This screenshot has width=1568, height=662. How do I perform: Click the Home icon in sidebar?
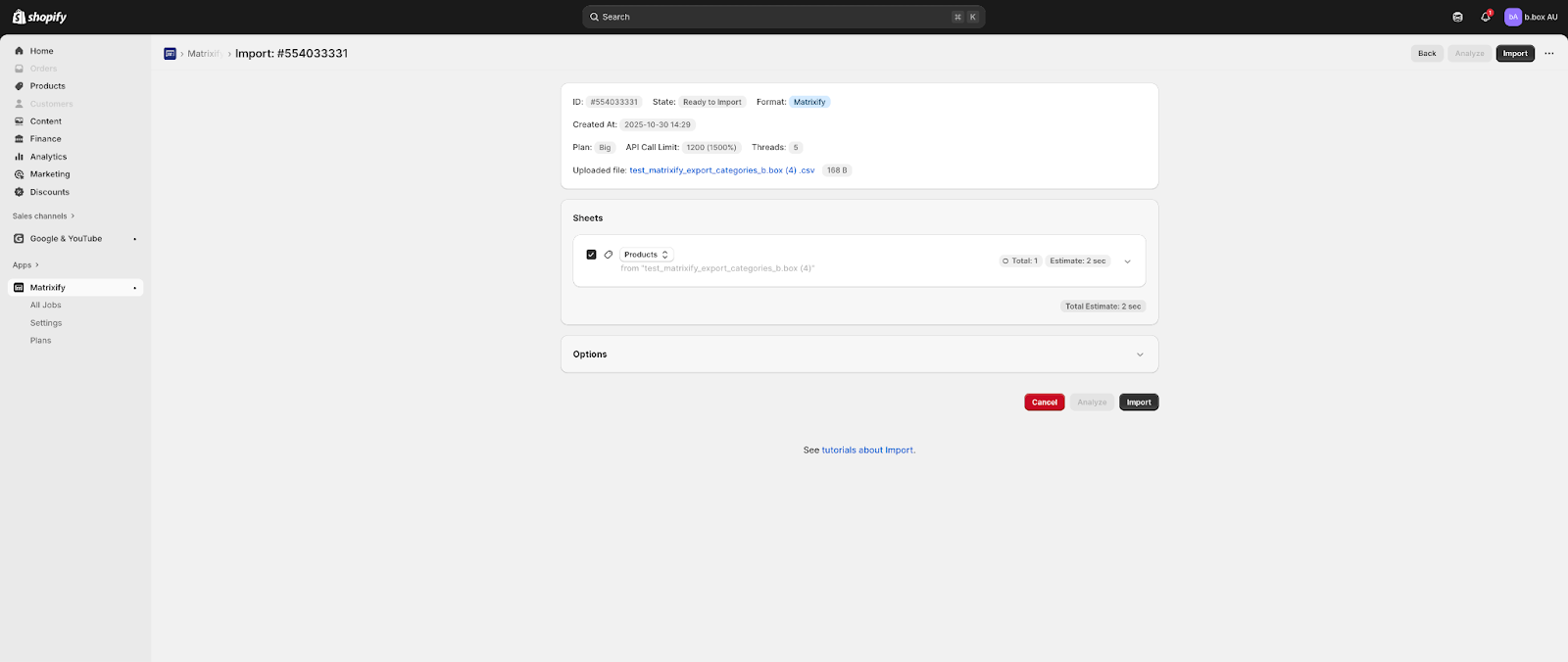coord(19,51)
